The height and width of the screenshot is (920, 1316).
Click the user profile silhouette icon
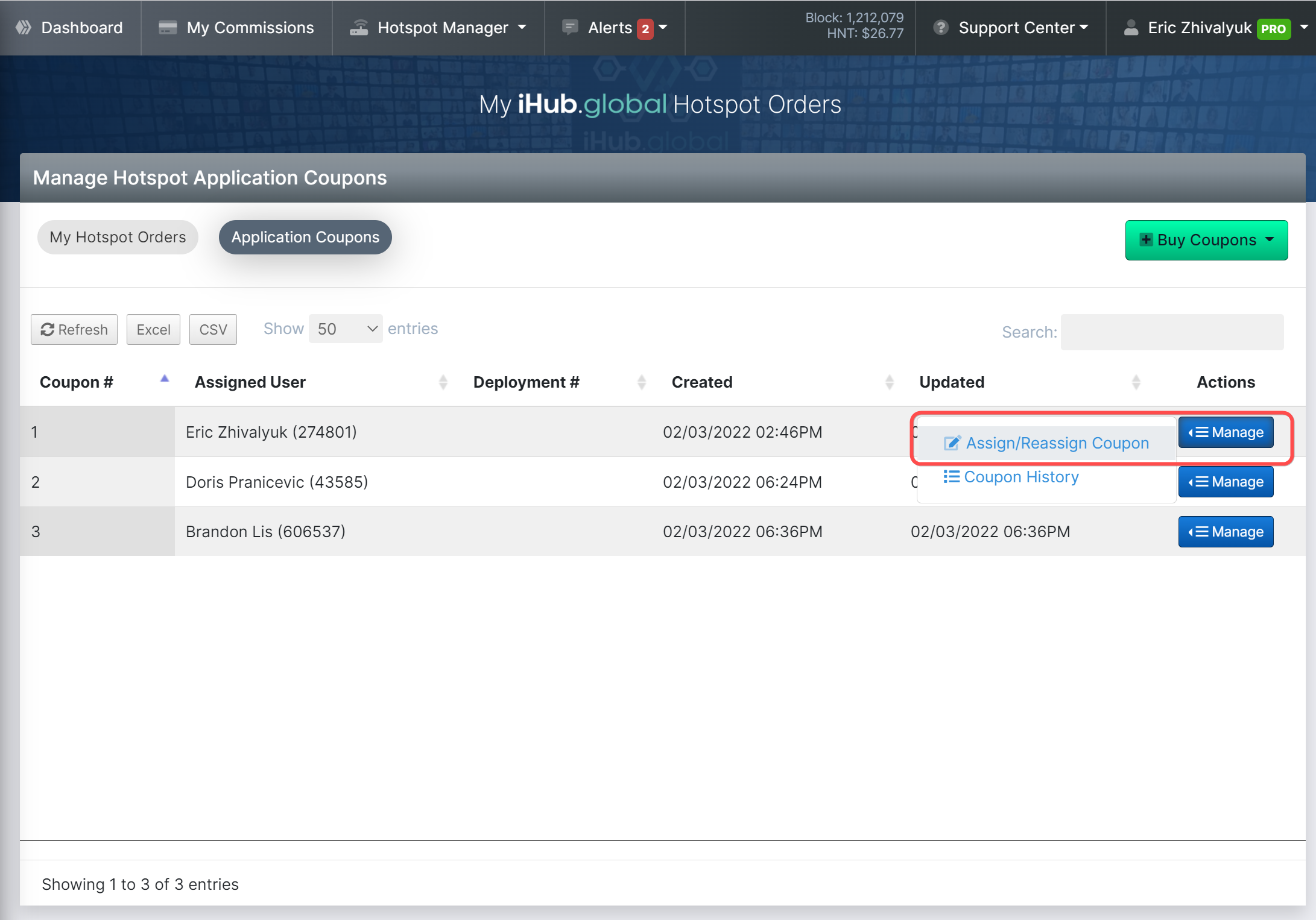[1131, 28]
